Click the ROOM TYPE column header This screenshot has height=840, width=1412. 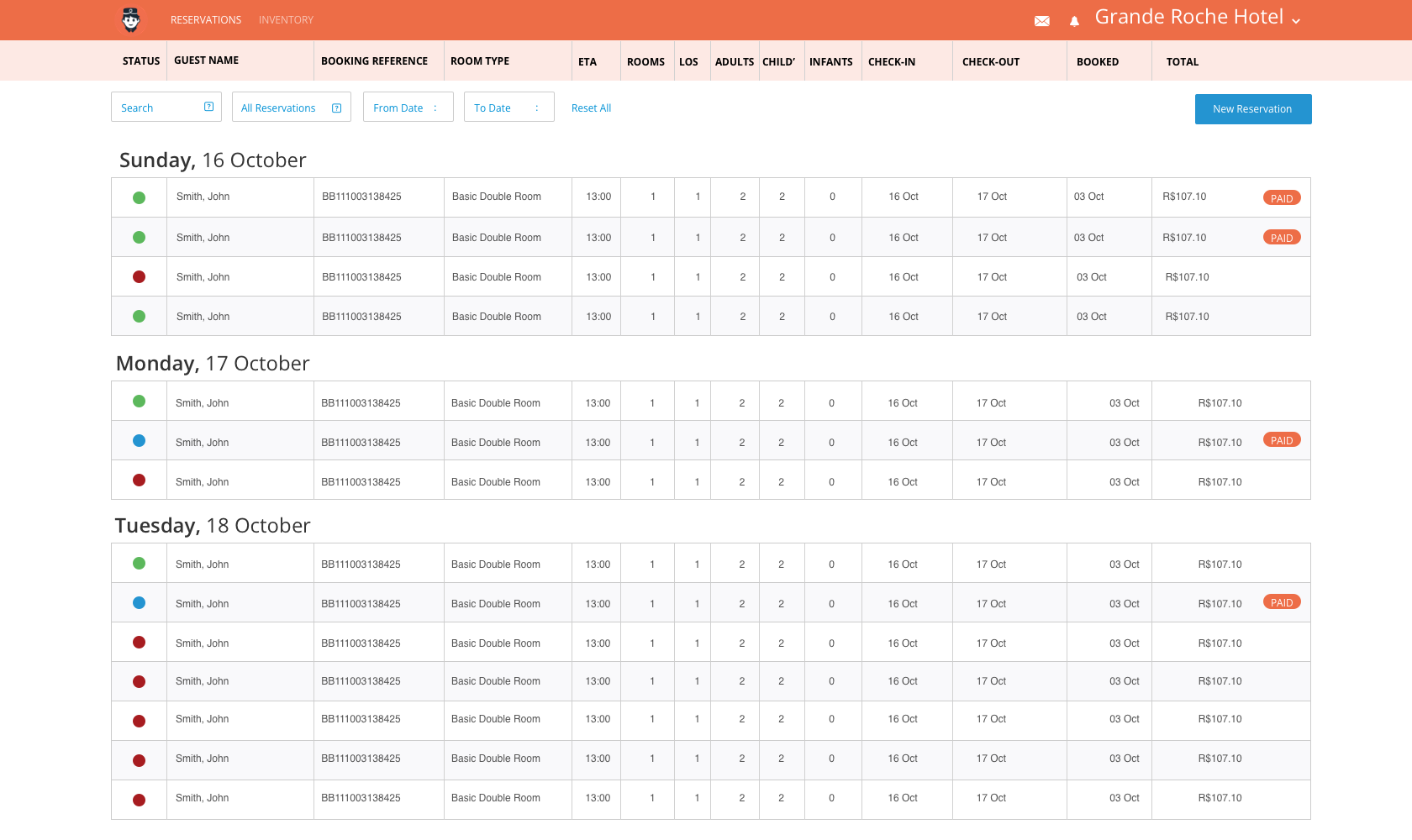(480, 61)
